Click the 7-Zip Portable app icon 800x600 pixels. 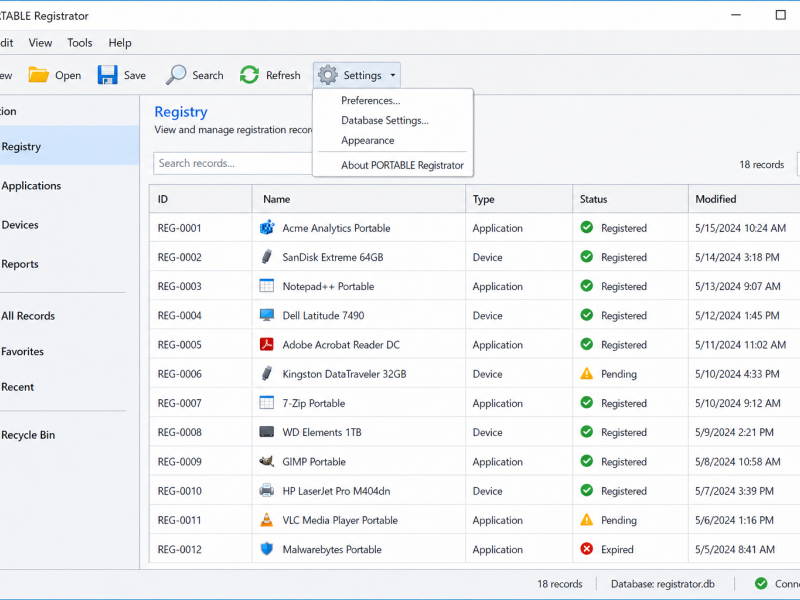[267, 403]
